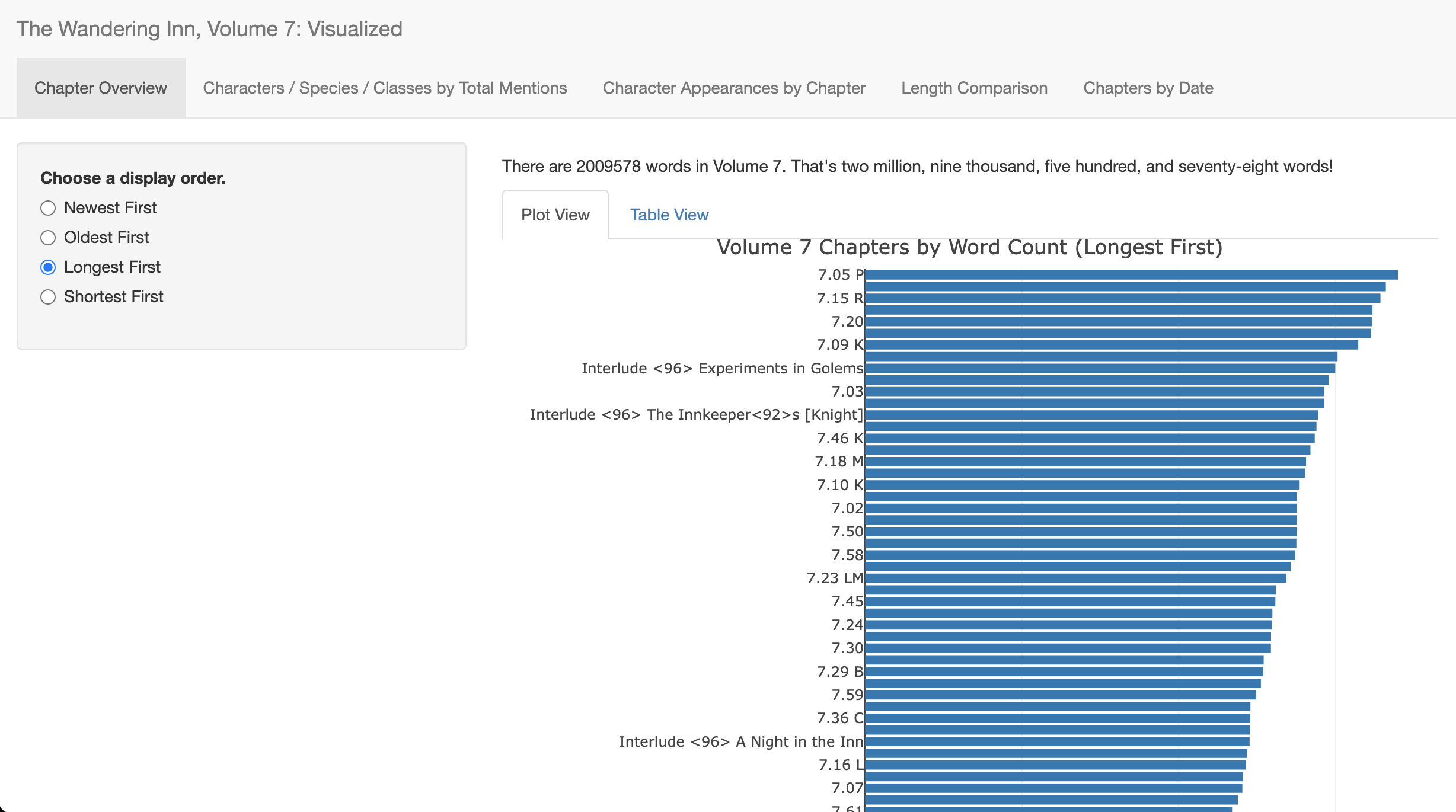This screenshot has width=1456, height=812.
Task: Click the Choose a display order heading
Action: coord(133,178)
